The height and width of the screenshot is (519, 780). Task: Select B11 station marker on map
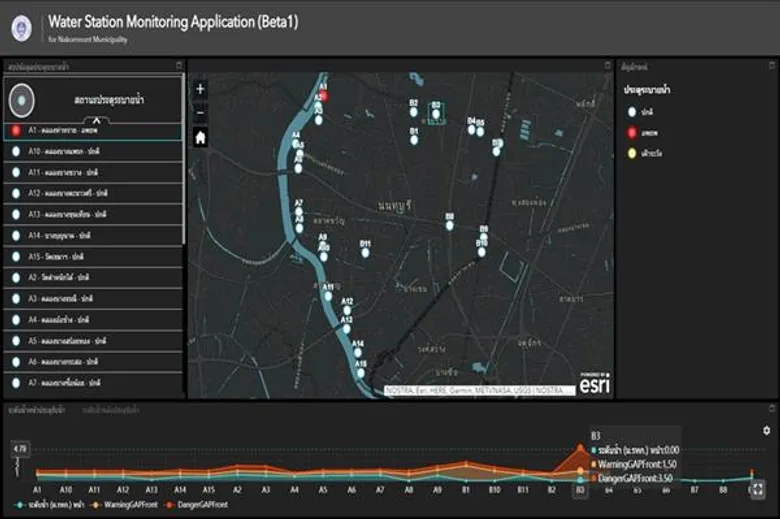(365, 252)
